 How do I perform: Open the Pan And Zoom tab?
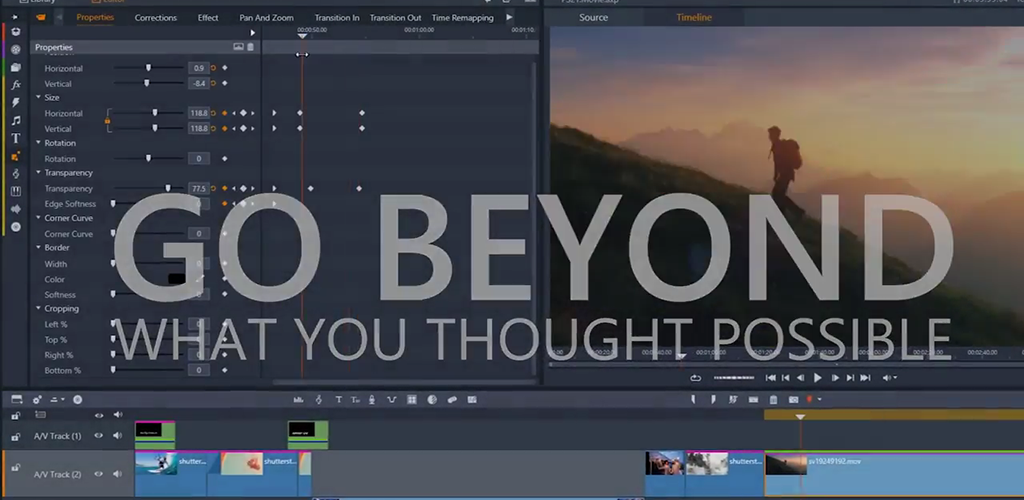(x=266, y=18)
